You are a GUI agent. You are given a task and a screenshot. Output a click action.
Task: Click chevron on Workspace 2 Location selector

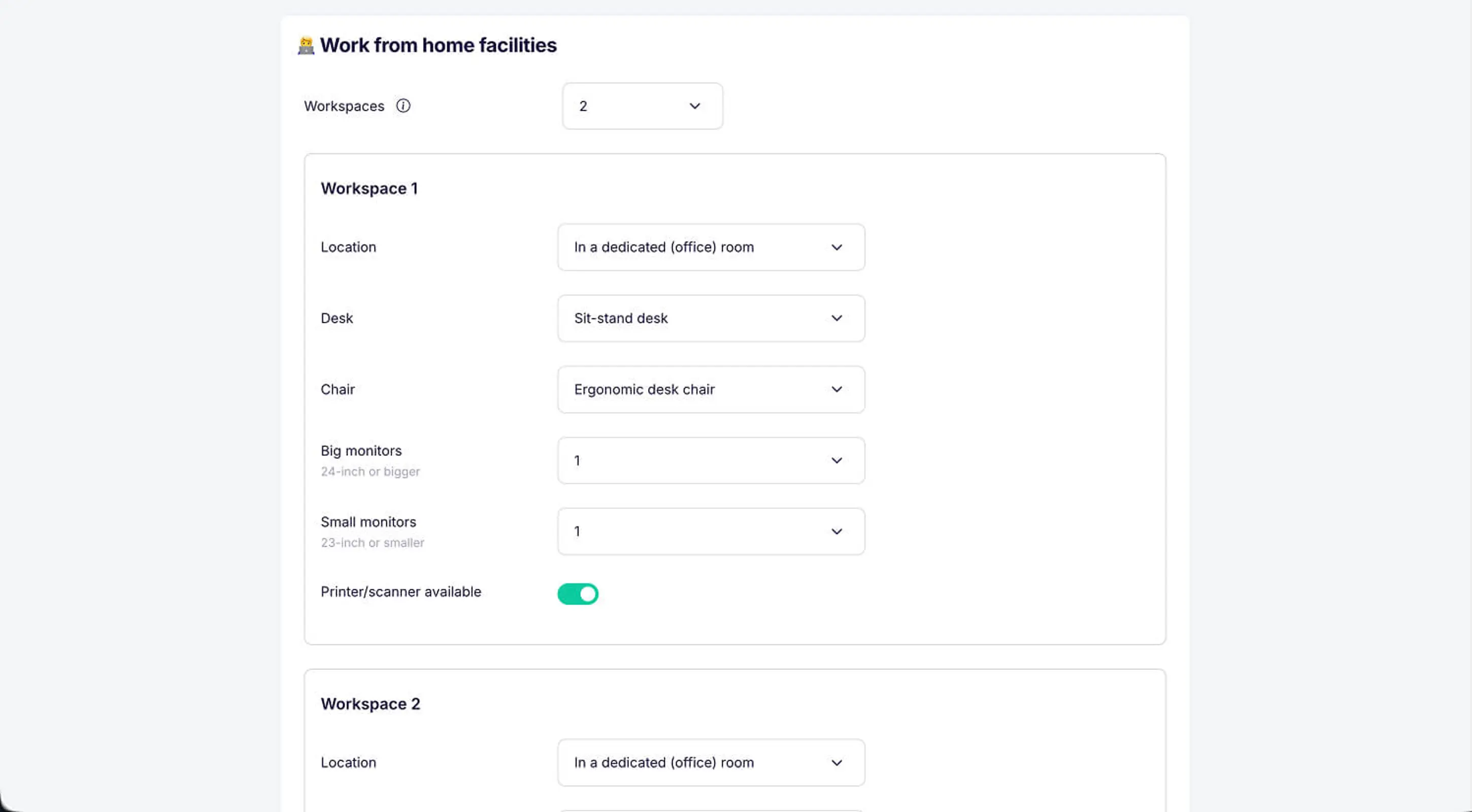coord(836,763)
